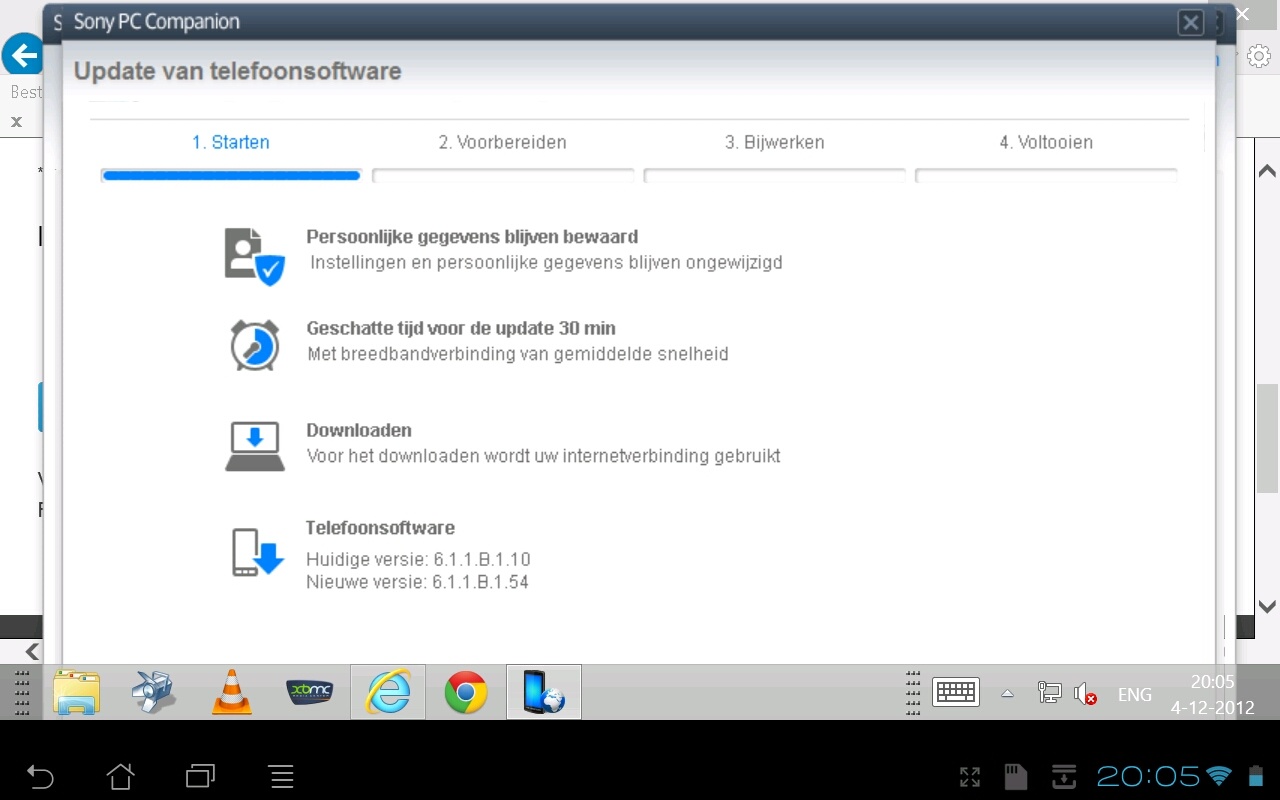Show hidden system tray icons

tap(1007, 693)
